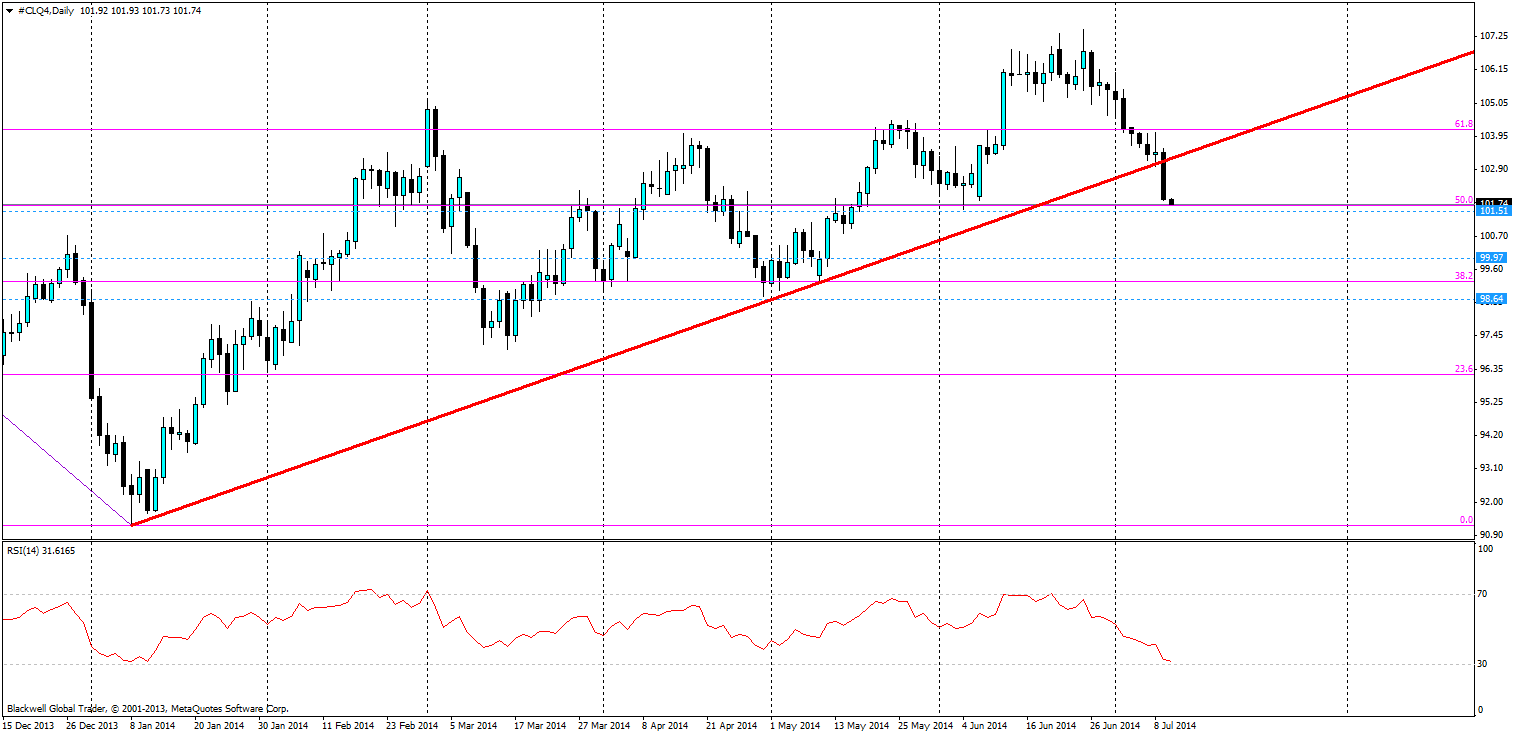Click the 105.05 price axis value
The image size is (1514, 734).
[x=1493, y=102]
